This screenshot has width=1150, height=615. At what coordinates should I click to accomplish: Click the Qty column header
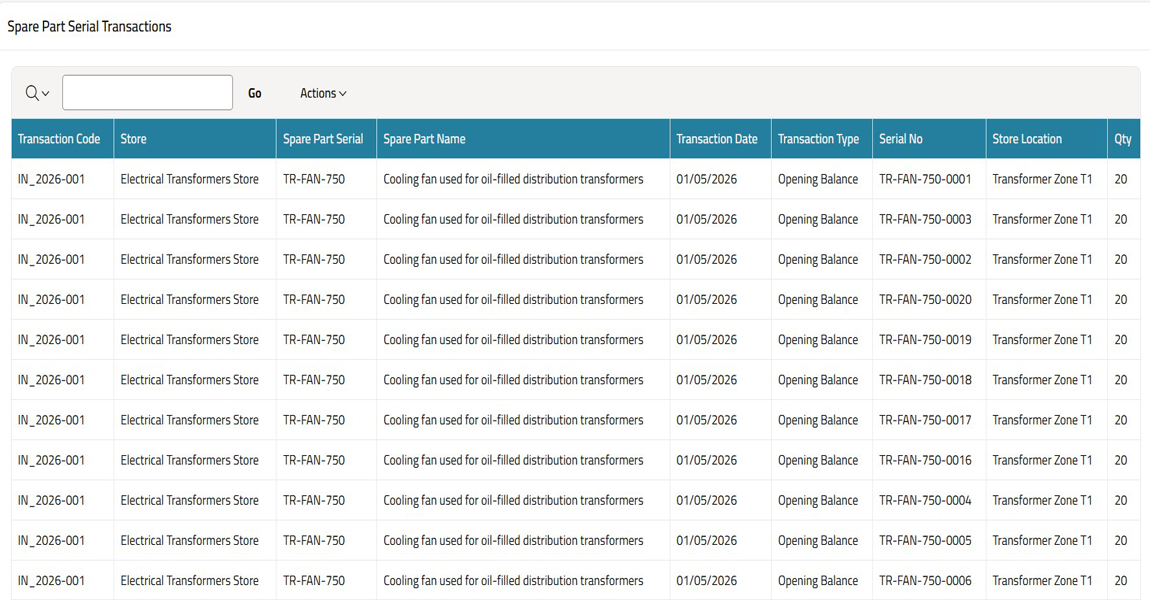pos(1123,139)
